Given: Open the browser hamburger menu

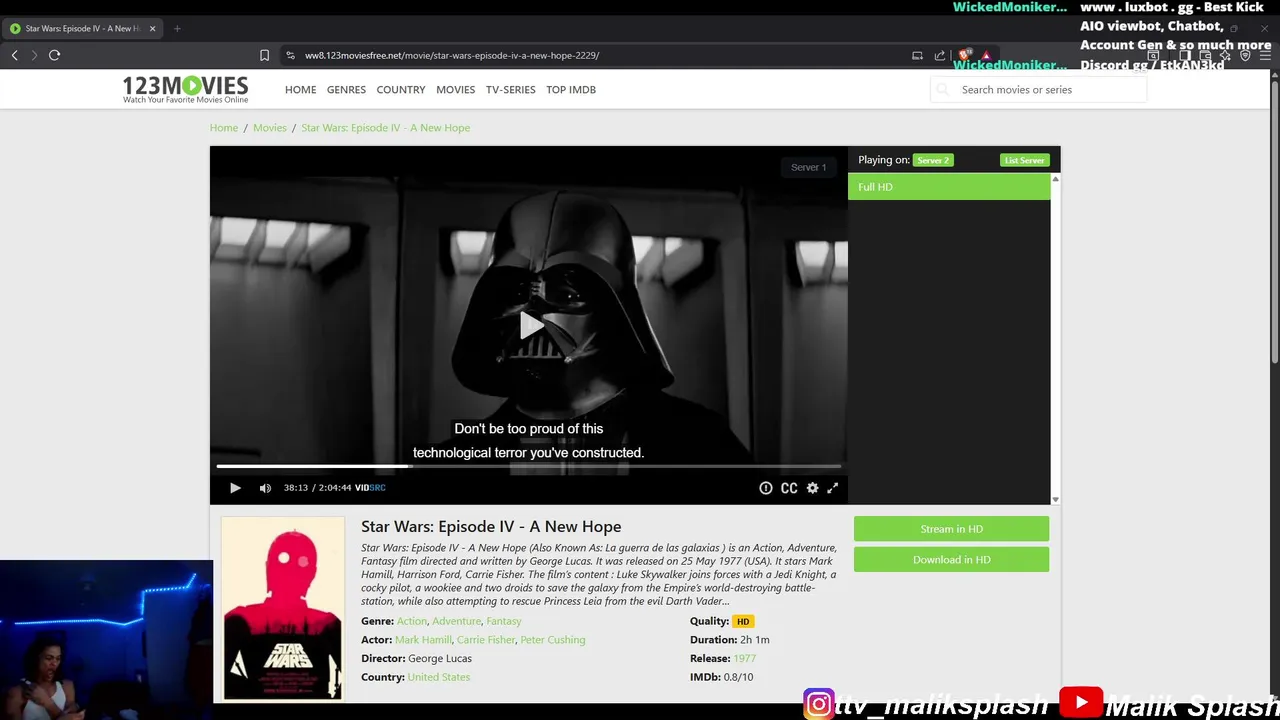Looking at the screenshot, I should click(x=1265, y=55).
